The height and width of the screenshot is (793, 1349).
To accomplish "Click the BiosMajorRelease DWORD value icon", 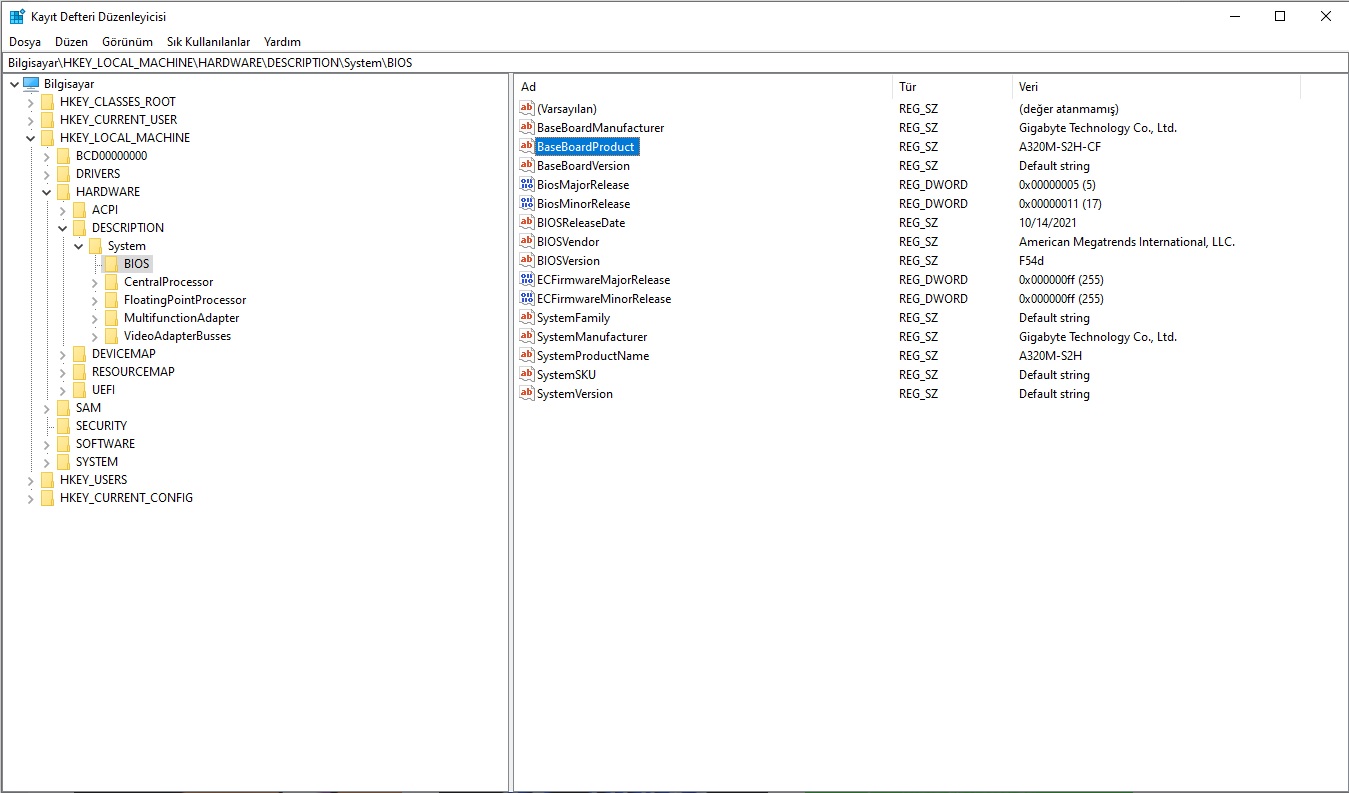I will pyautogui.click(x=527, y=185).
